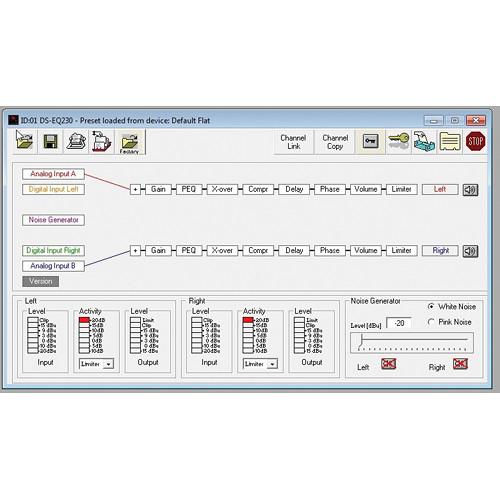Click the Left output label box

tap(440, 189)
